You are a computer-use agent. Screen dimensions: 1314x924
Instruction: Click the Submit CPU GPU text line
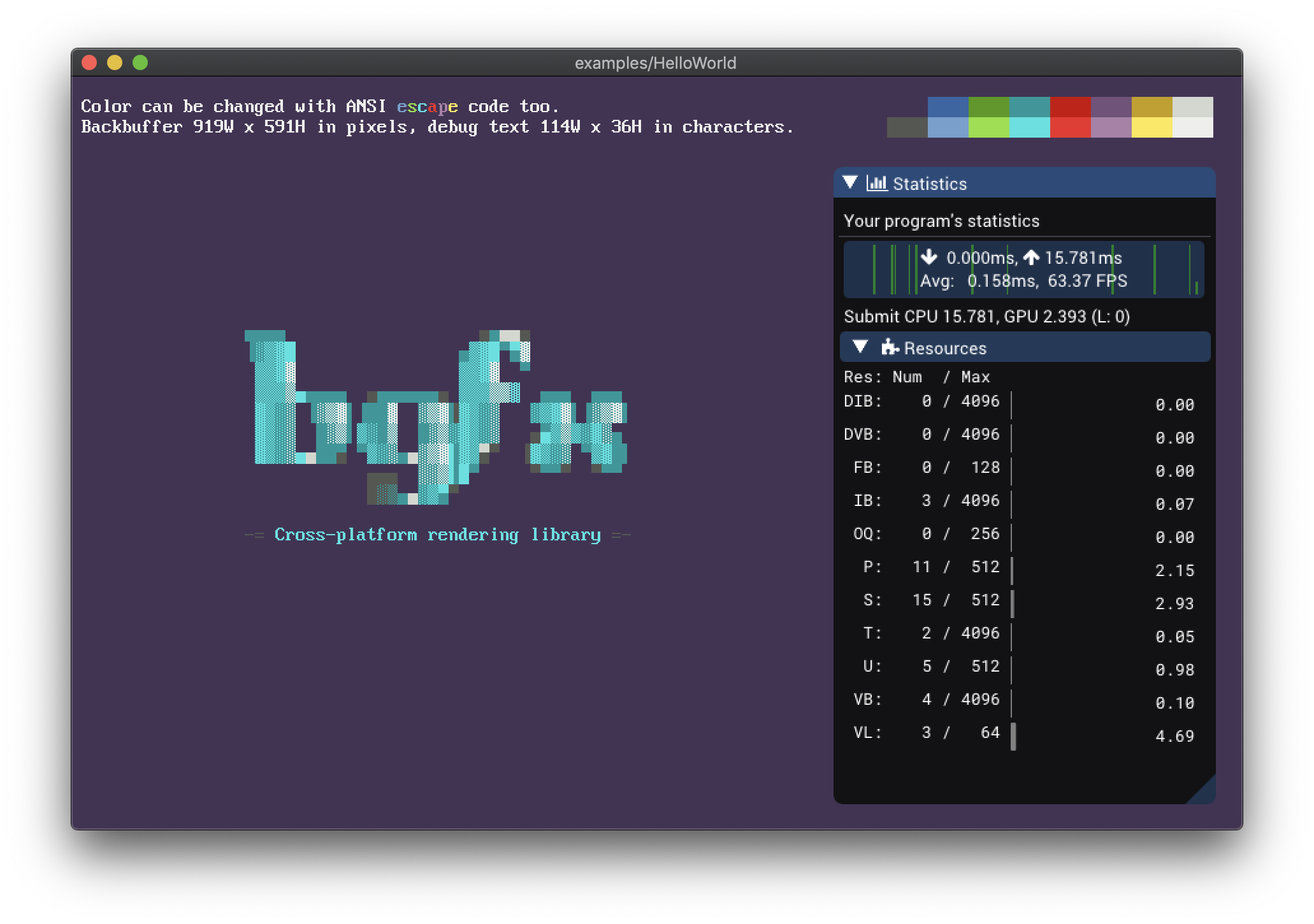coord(986,317)
